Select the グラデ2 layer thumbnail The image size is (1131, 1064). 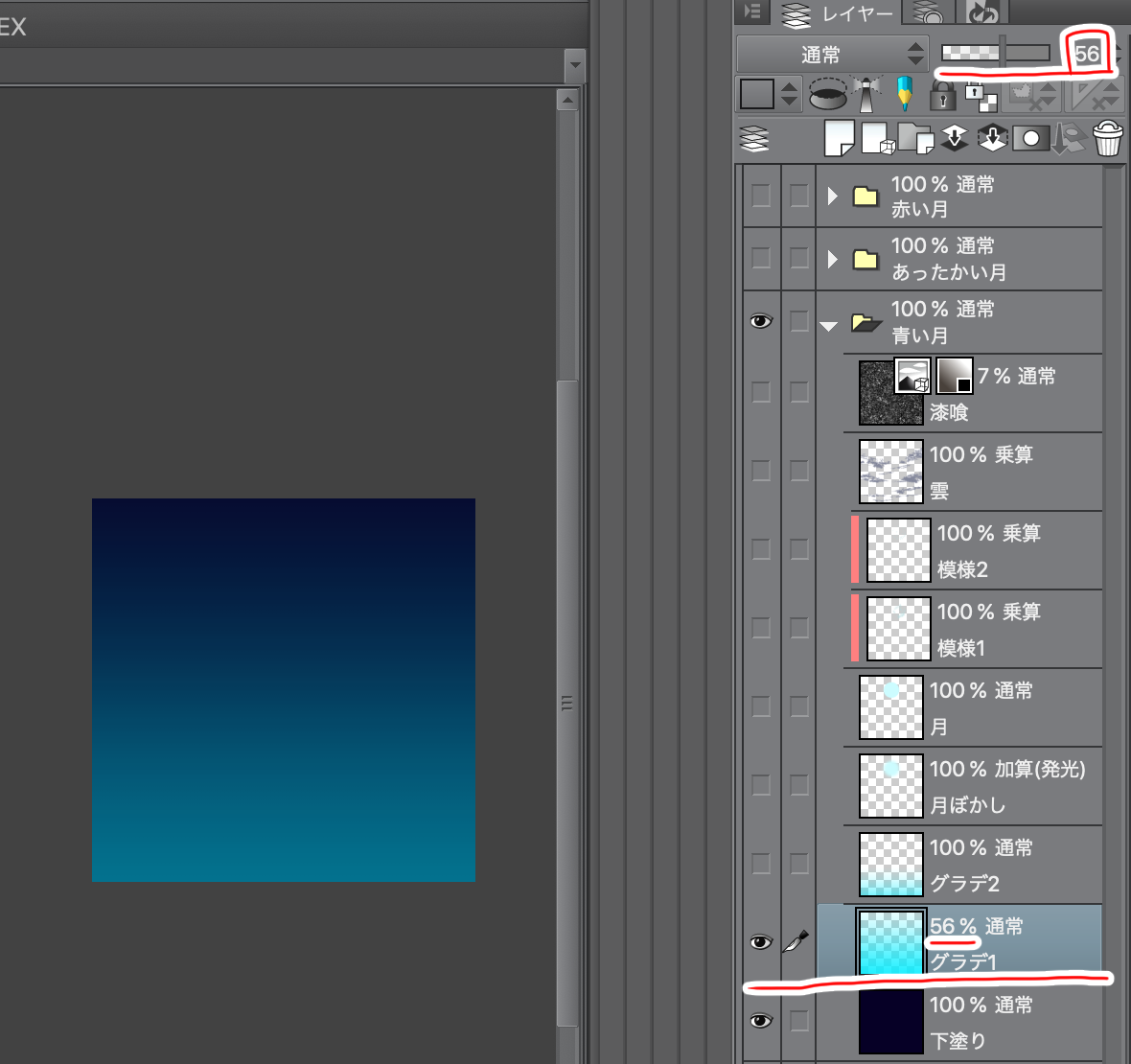point(891,864)
